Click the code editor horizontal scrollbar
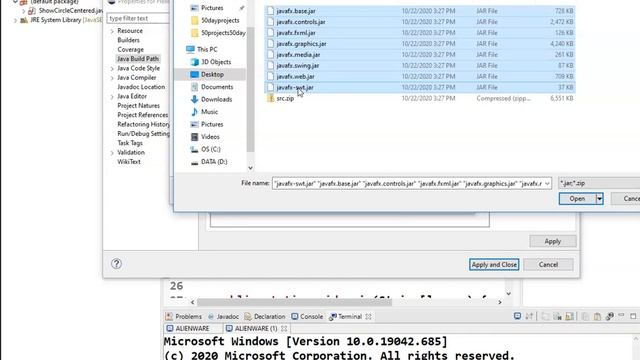 coord(294,302)
